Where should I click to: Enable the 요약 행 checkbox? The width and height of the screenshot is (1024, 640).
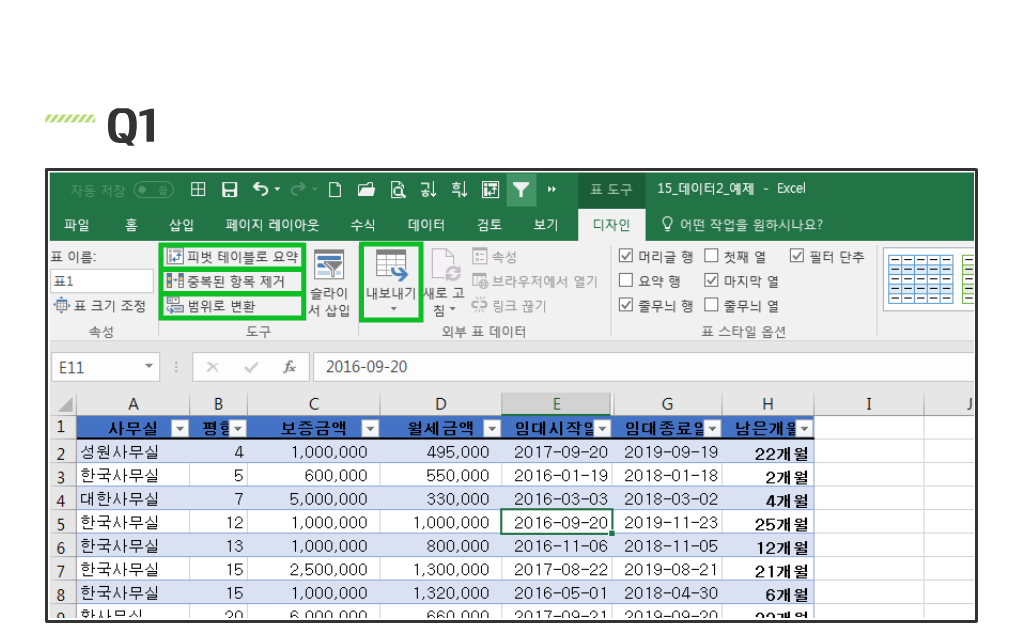coord(626,281)
